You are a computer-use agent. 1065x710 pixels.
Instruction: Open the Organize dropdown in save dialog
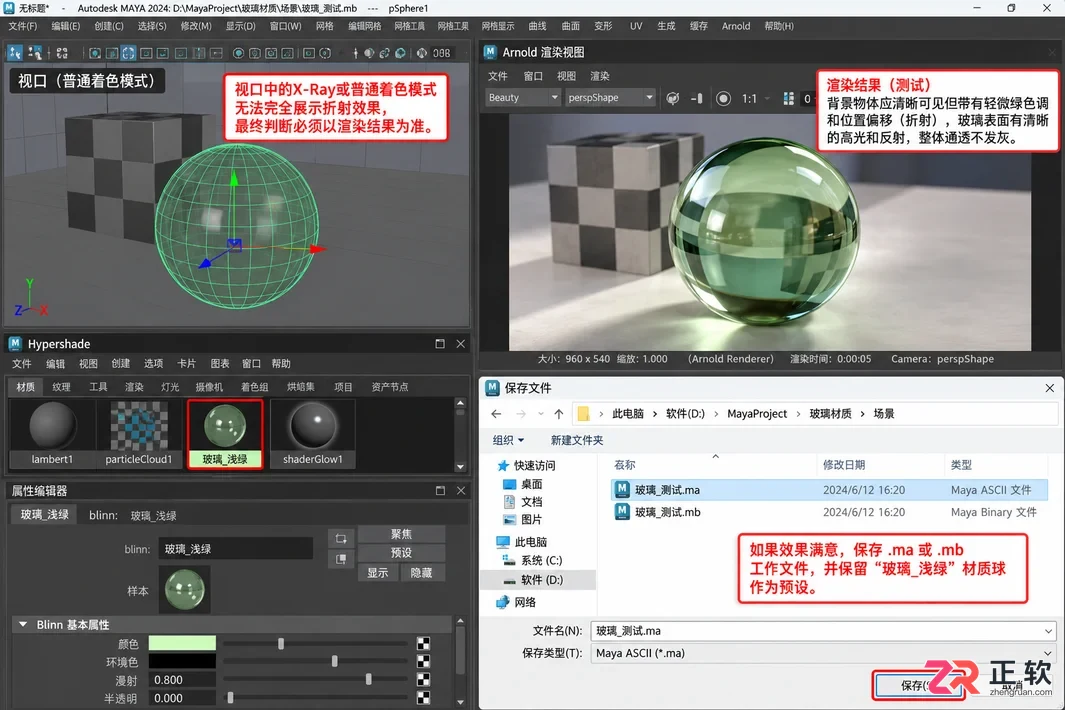click(508, 440)
